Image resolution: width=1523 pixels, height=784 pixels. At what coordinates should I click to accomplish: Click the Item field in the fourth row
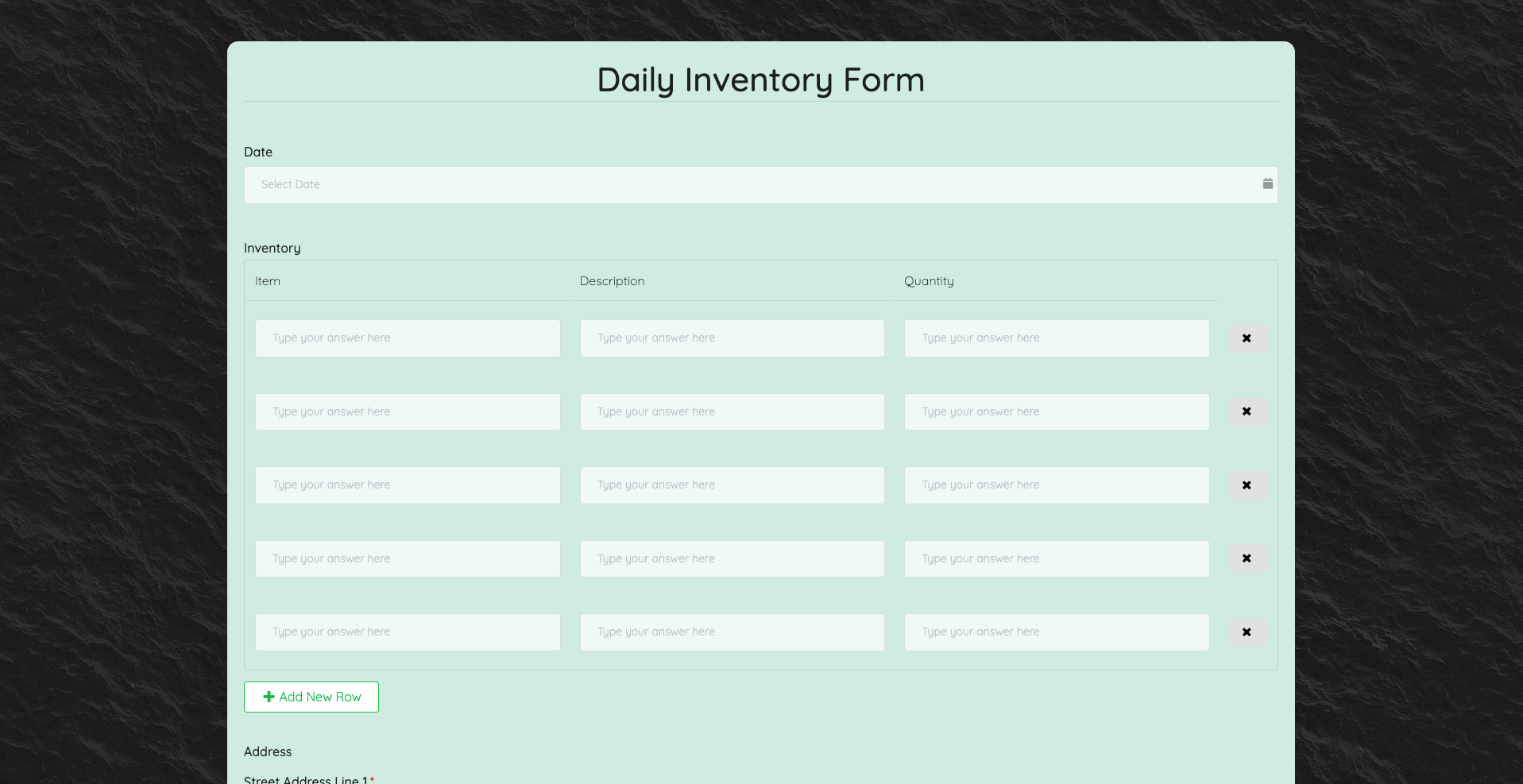[x=408, y=558]
